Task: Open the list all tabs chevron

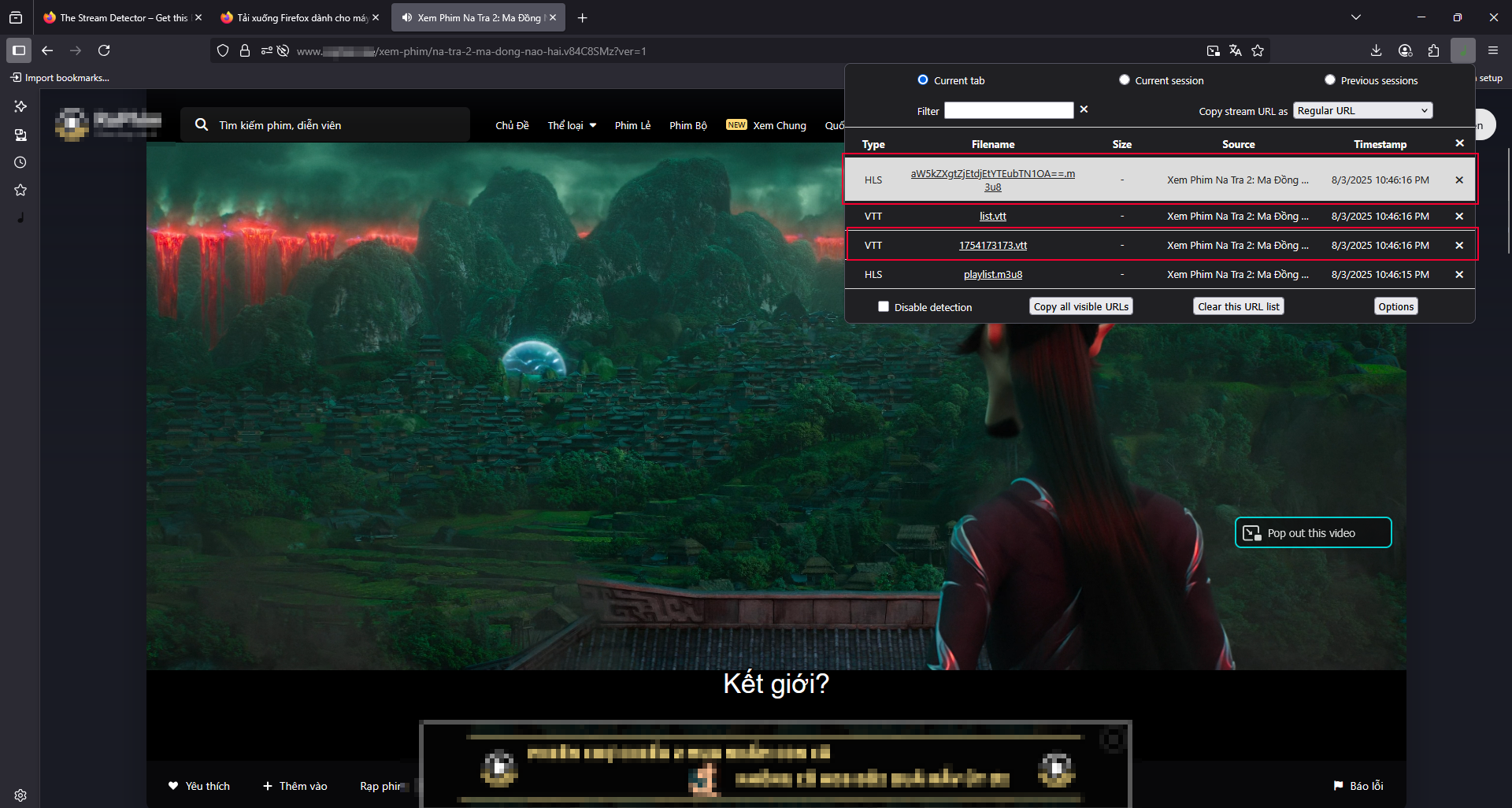Action: (x=1356, y=17)
